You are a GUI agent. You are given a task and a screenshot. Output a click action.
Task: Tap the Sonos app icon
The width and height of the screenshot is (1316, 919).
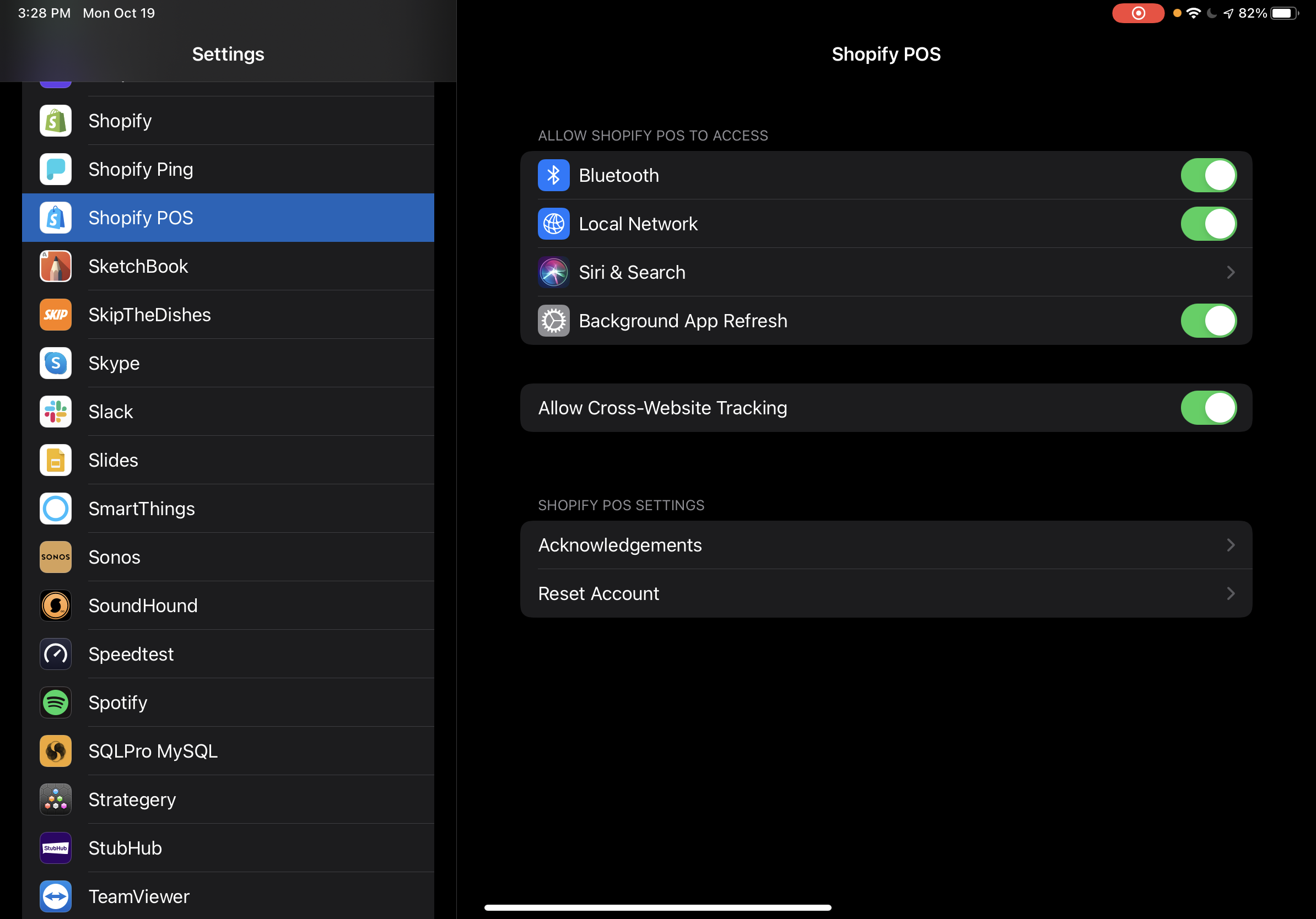[56, 557]
